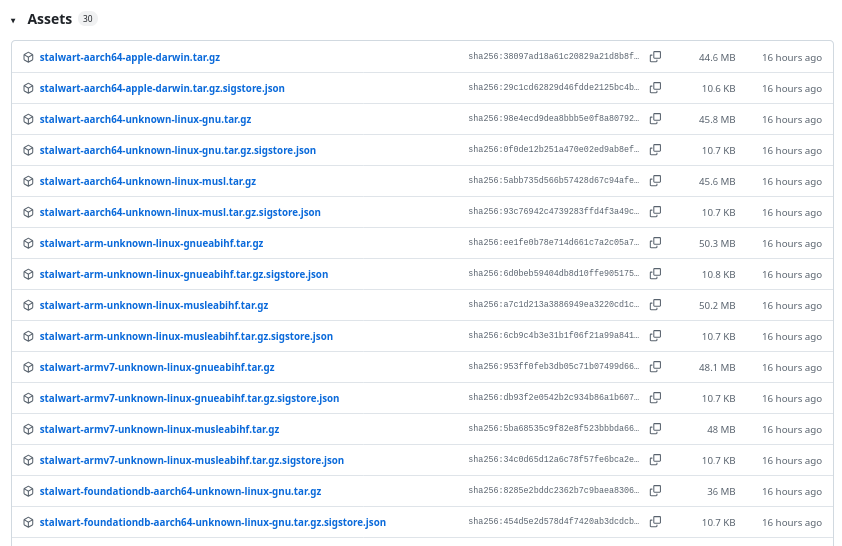The height and width of the screenshot is (546, 842).
Task: Click the 44.6 MB file size
Action: (717, 57)
